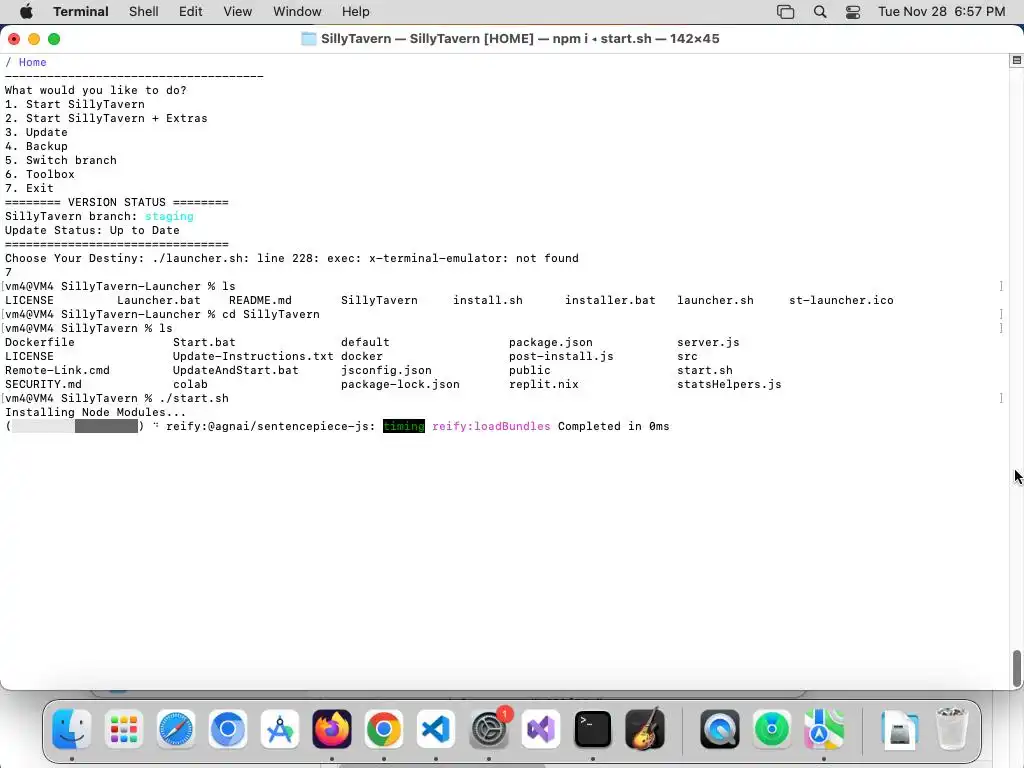Viewport: 1024px width, 768px height.
Task: Click the screen mirroring menu bar icon
Action: [x=786, y=12]
